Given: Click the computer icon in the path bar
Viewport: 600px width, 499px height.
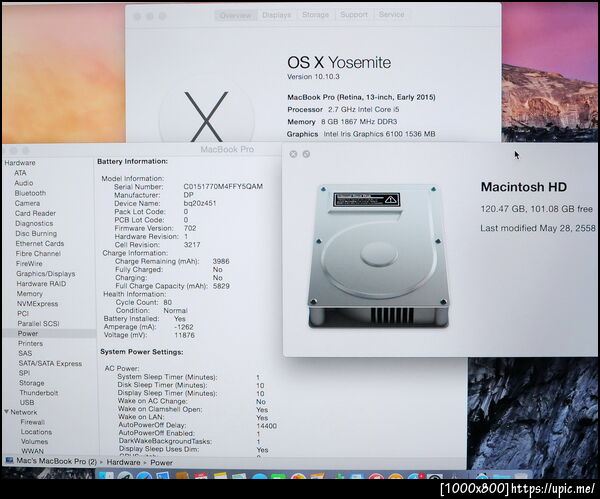Looking at the screenshot, I should point(10,461).
